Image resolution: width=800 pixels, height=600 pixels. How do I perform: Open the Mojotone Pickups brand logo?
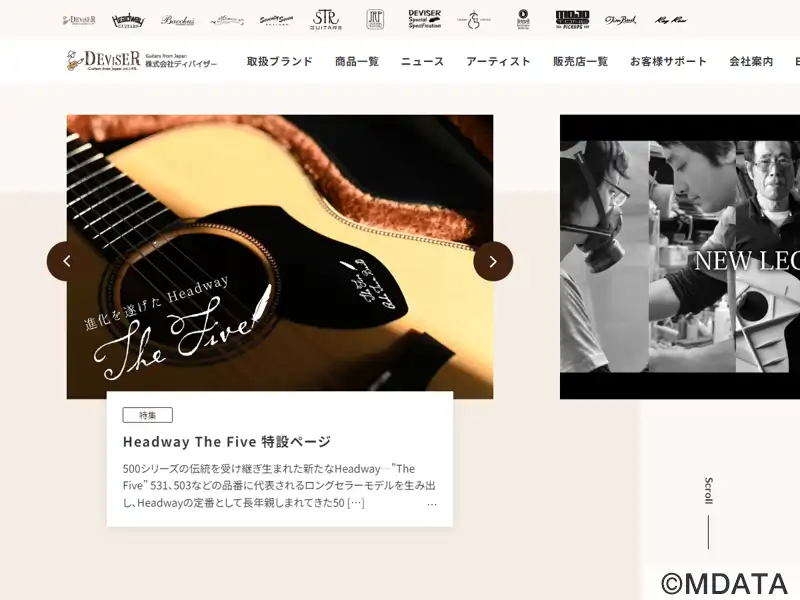(x=572, y=19)
